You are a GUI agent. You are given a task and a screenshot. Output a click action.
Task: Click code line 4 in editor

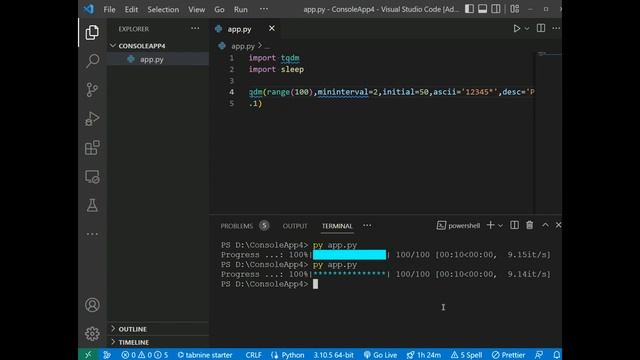[x=391, y=92]
